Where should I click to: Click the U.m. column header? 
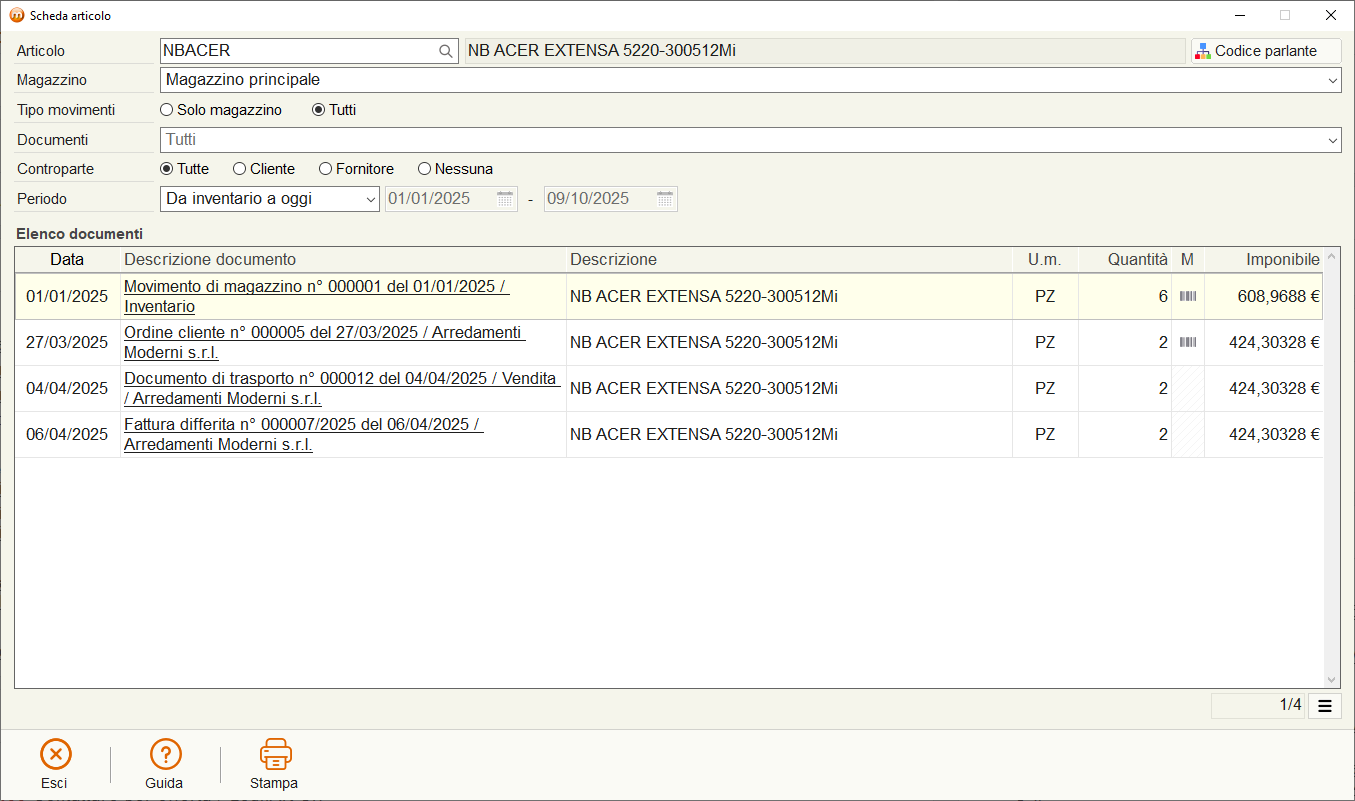coord(1045,259)
